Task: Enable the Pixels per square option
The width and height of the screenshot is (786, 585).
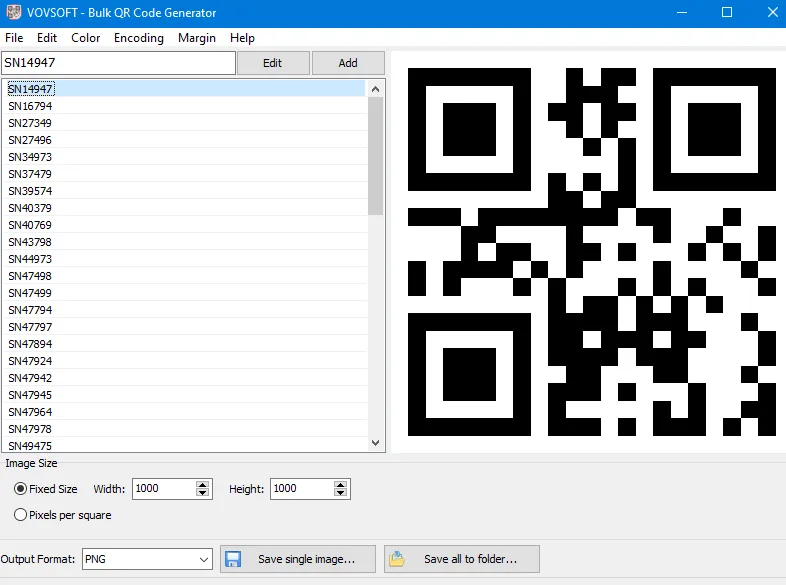Action: [21, 515]
